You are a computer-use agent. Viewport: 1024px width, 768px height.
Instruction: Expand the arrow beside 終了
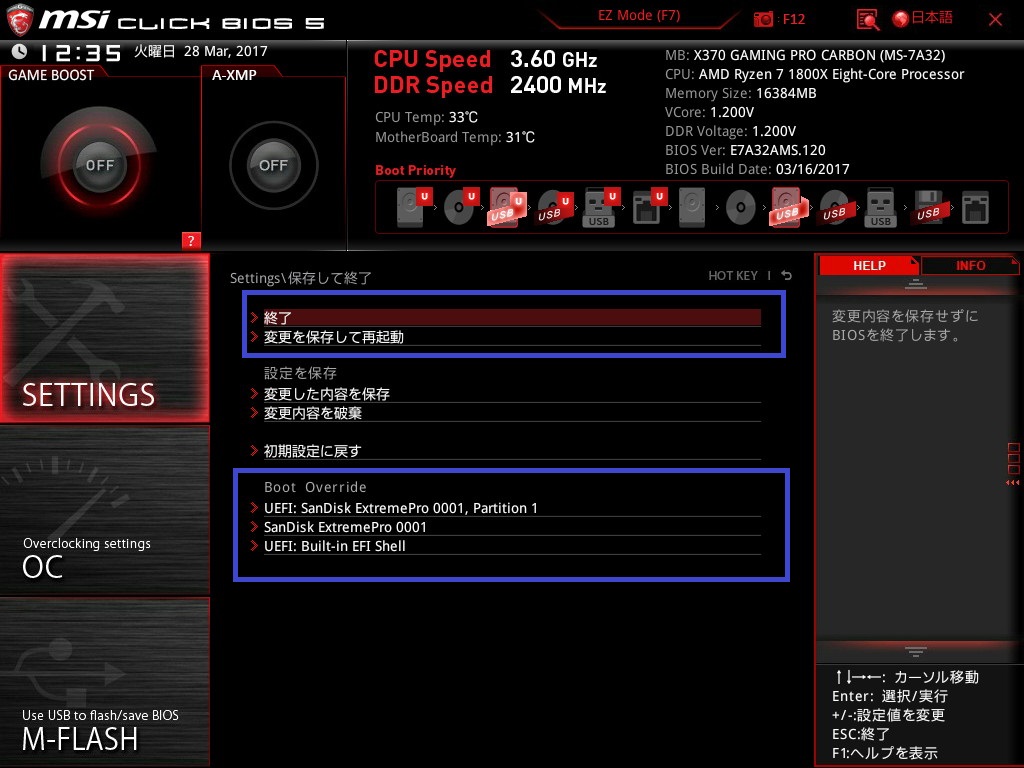(255, 317)
